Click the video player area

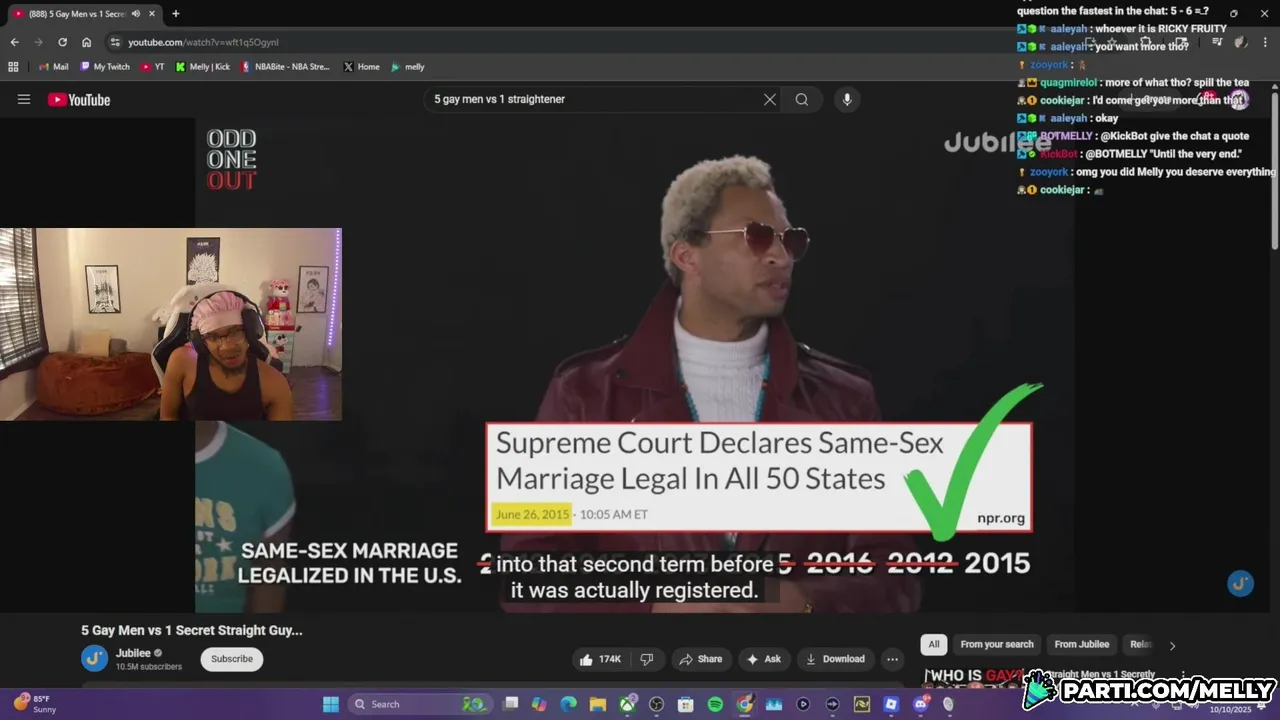(x=635, y=365)
